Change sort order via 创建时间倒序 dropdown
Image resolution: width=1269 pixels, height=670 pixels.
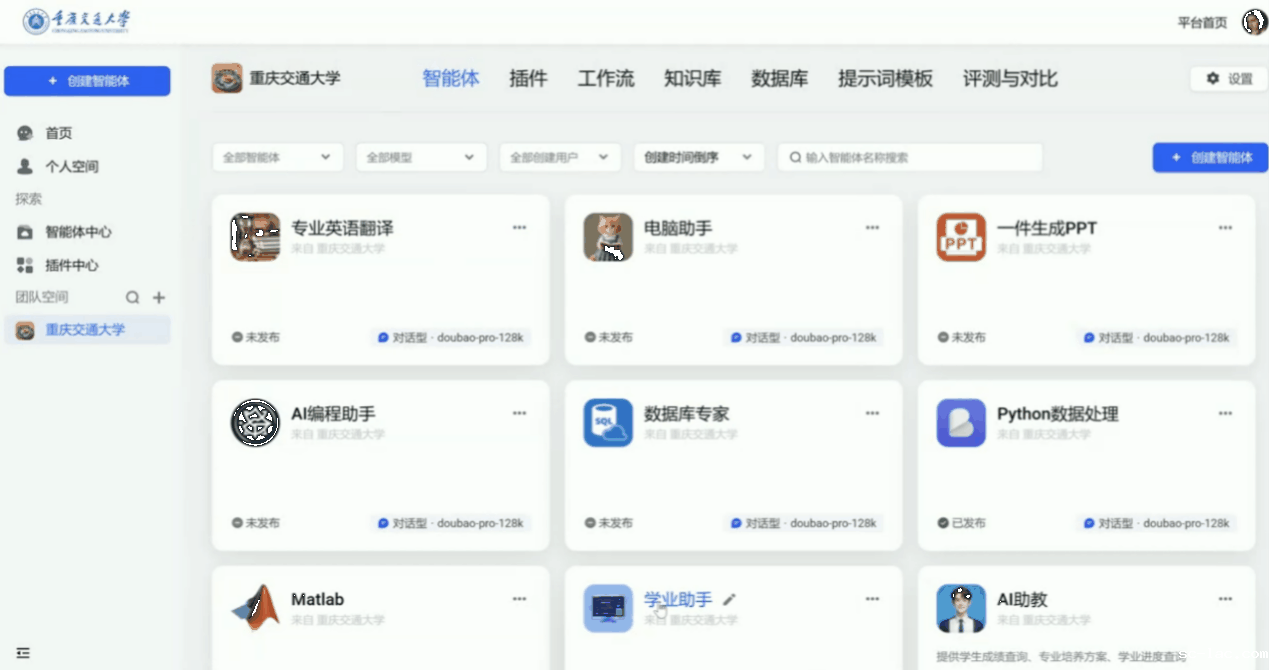pos(698,157)
